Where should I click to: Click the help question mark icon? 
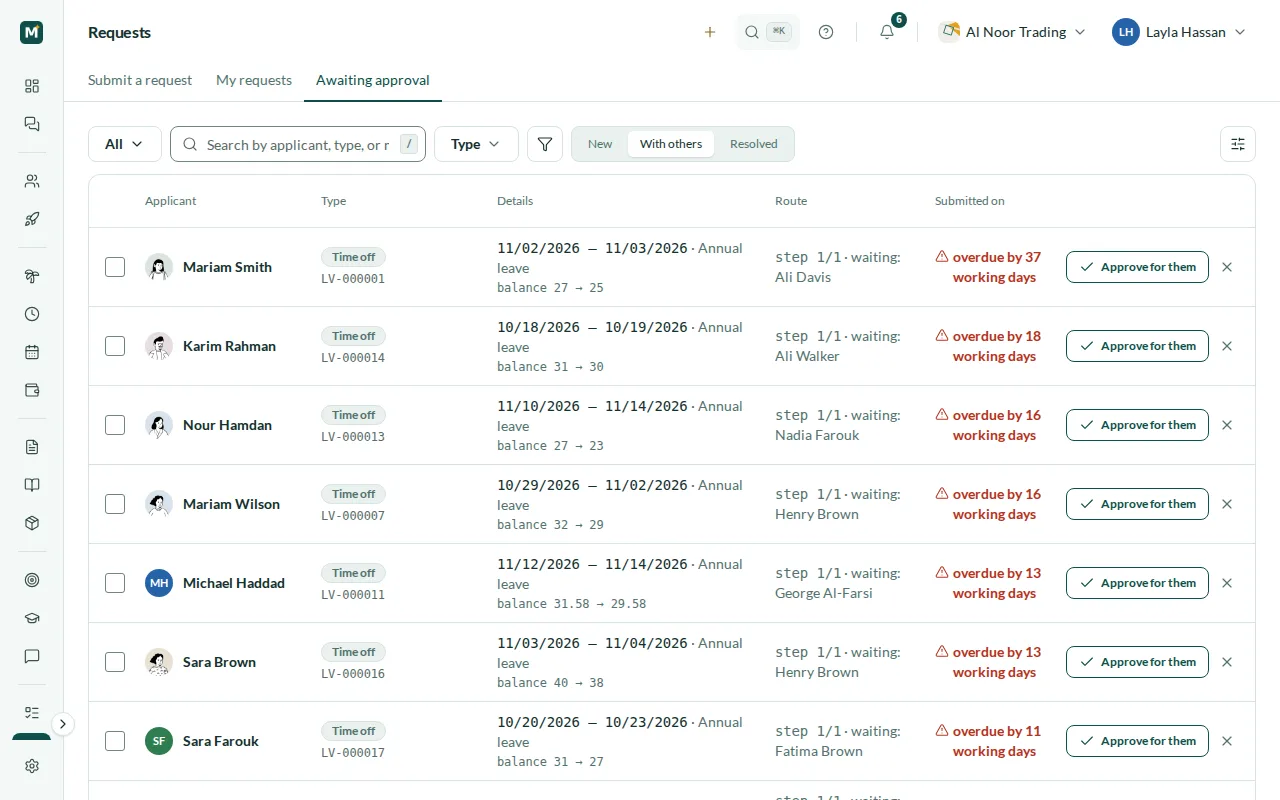[x=826, y=32]
